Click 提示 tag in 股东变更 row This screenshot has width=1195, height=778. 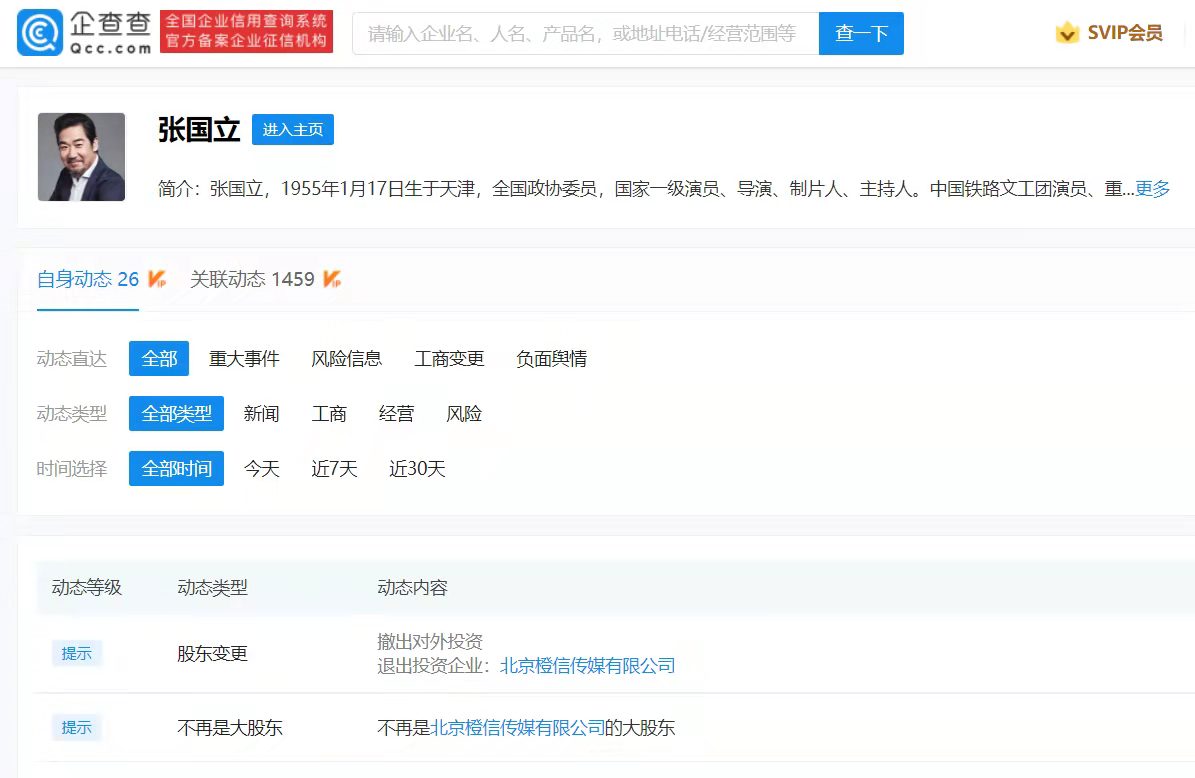tap(76, 653)
